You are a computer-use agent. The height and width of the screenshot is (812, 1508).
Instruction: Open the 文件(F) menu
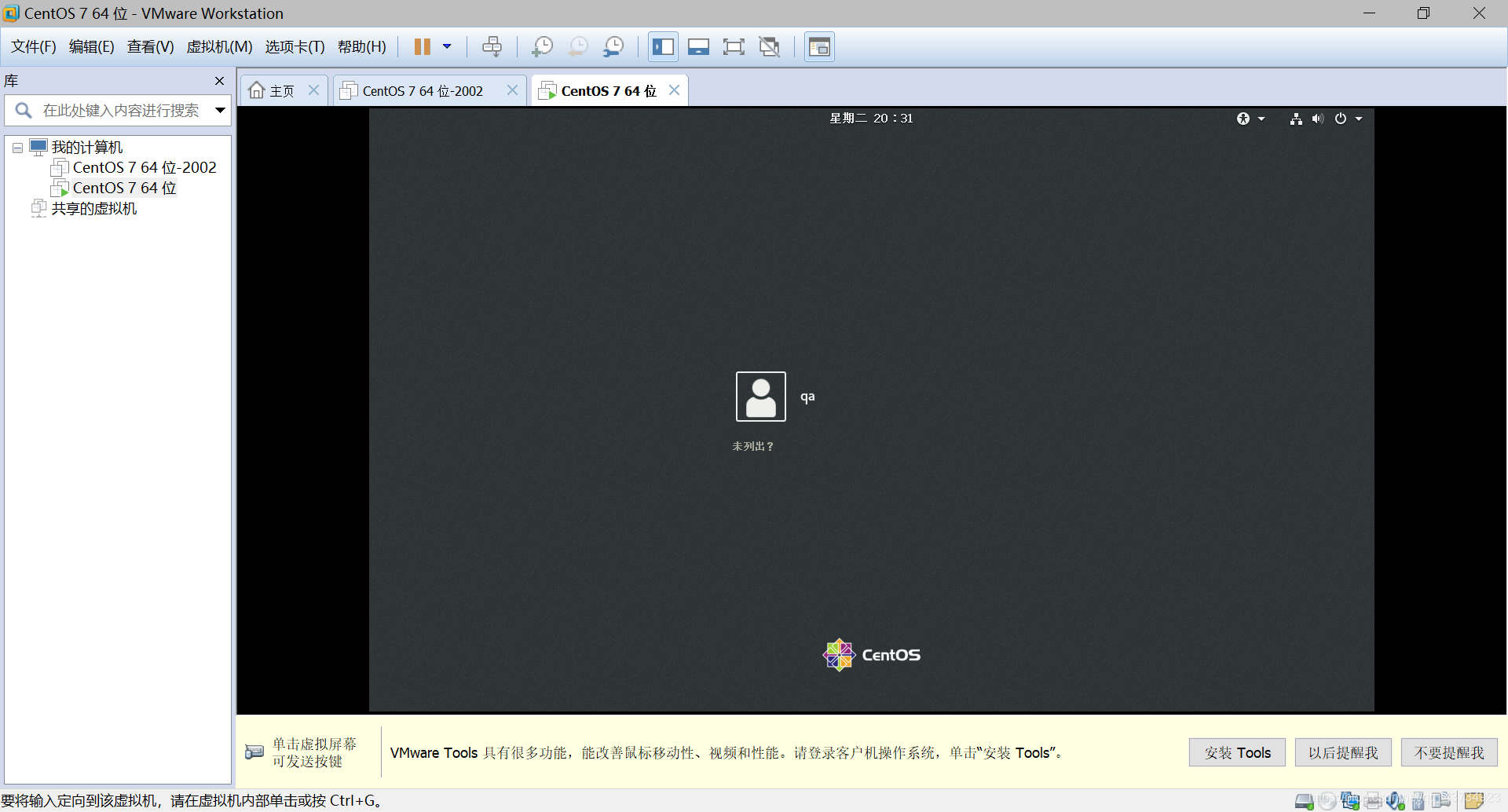(x=34, y=47)
